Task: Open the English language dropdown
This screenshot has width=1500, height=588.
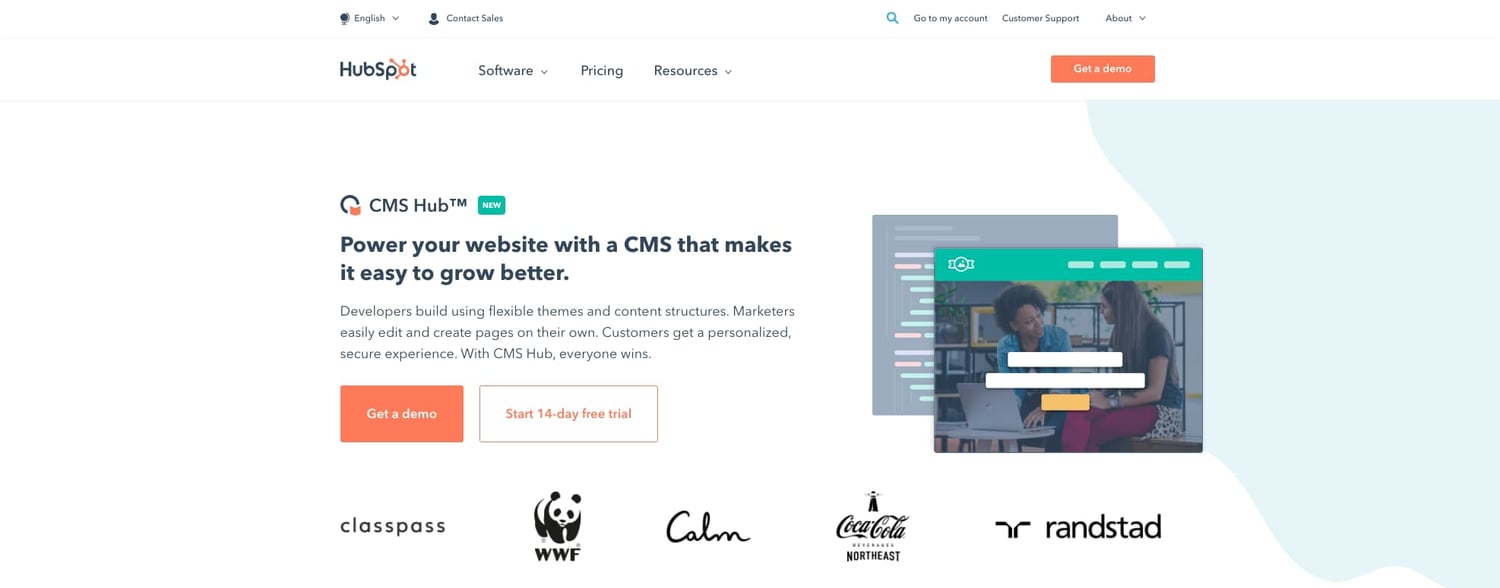Action: point(369,18)
